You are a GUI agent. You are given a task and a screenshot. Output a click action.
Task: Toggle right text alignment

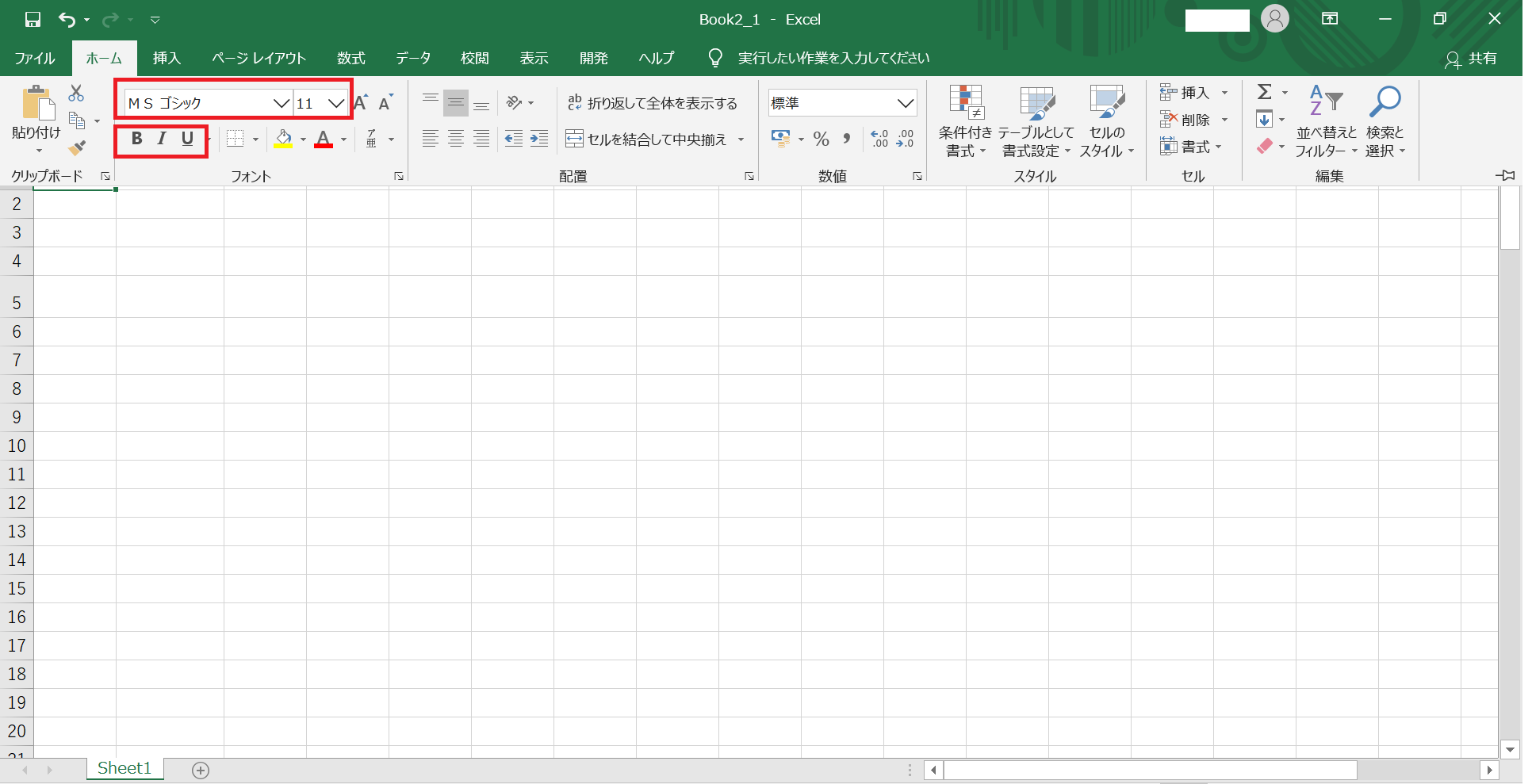481,139
